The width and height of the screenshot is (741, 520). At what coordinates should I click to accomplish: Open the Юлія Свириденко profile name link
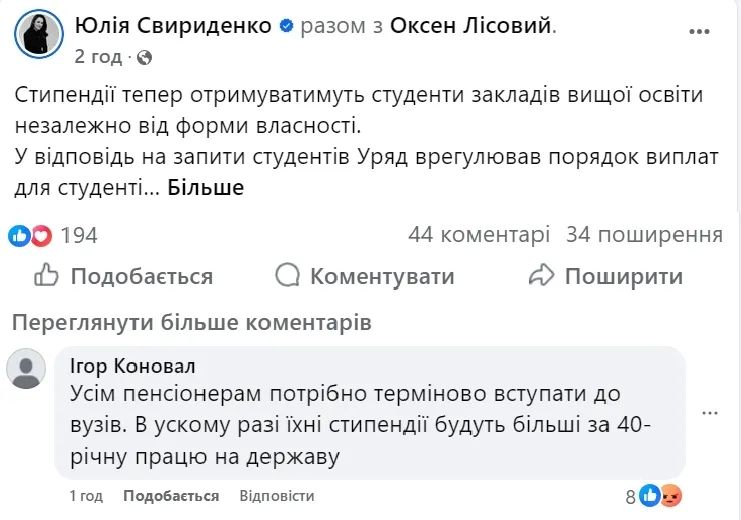(x=173, y=26)
